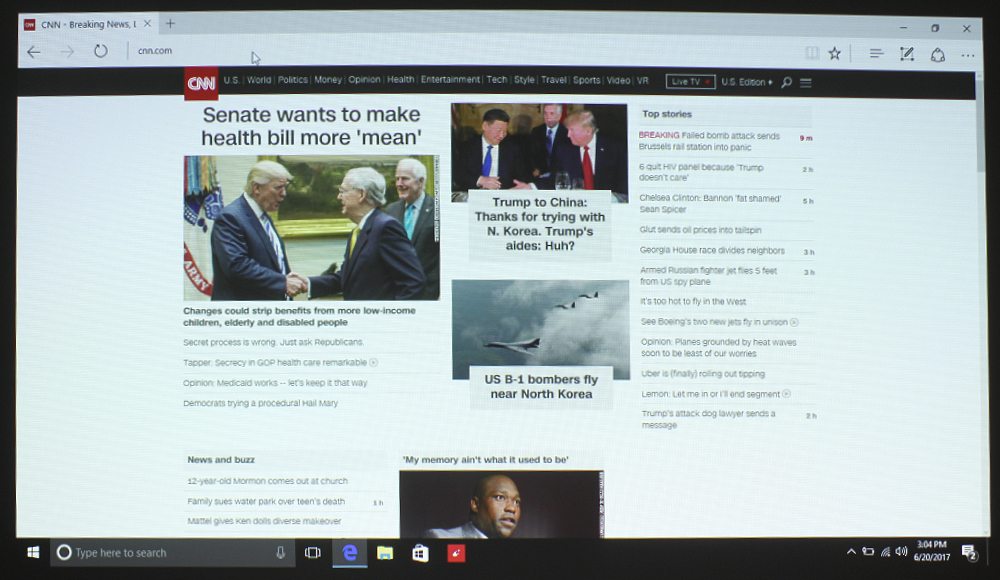The width and height of the screenshot is (1000, 580).
Task: Go to the Health section
Action: [401, 80]
